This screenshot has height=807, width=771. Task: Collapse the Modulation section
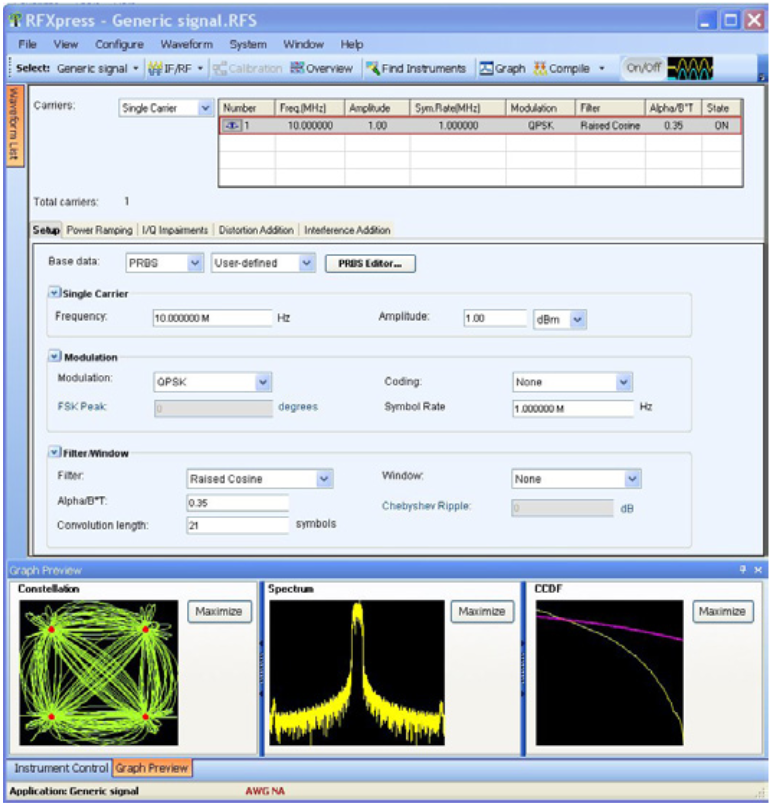(x=54, y=356)
